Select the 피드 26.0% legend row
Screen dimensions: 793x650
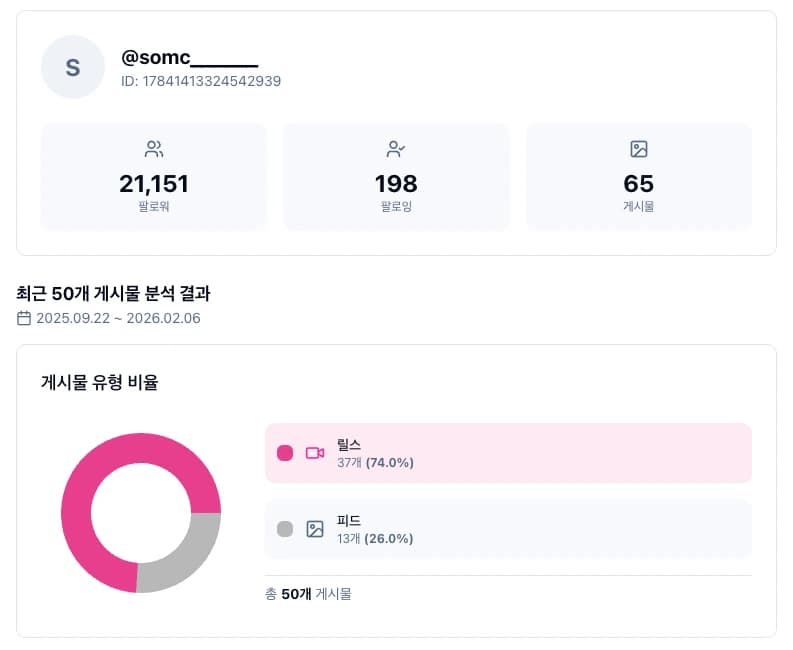pyautogui.click(x=508, y=529)
